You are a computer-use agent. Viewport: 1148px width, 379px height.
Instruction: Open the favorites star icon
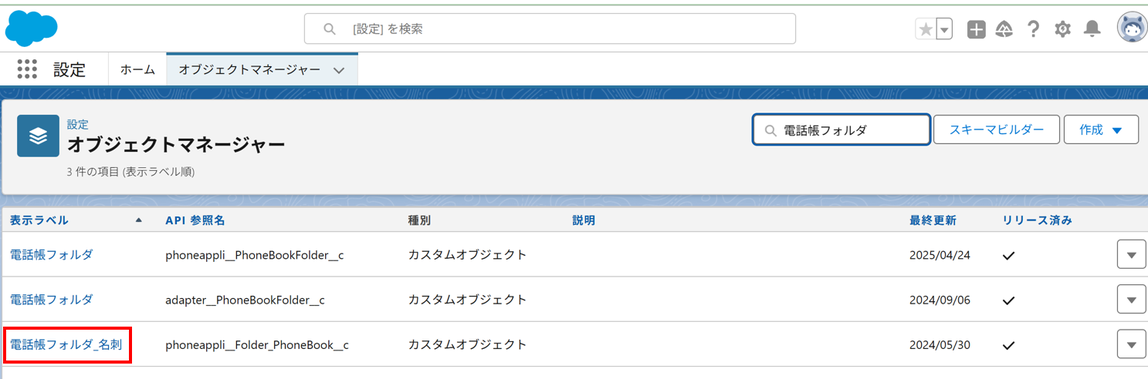[926, 29]
